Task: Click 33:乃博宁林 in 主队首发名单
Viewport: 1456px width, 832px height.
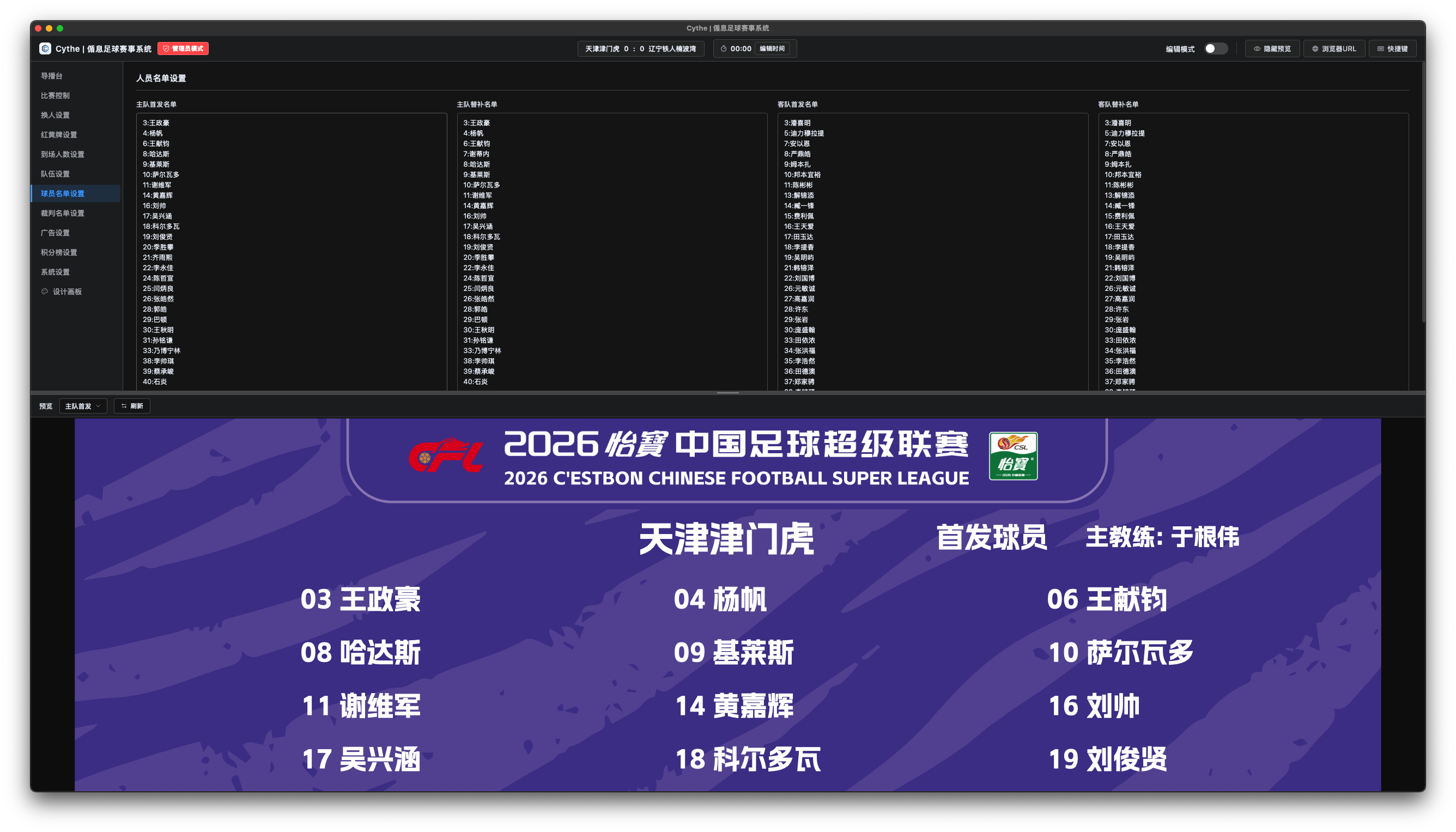Action: pyautogui.click(x=161, y=351)
